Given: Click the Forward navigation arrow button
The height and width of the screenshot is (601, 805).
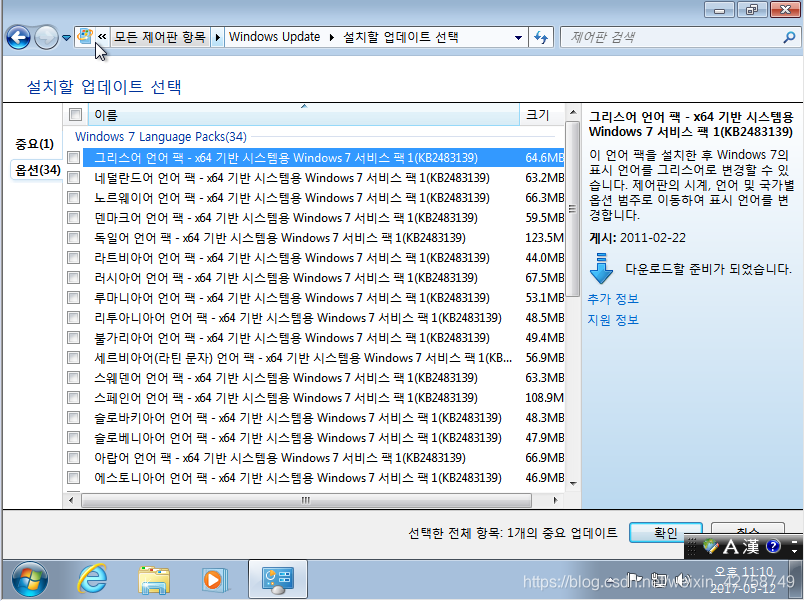Looking at the screenshot, I should (47, 37).
